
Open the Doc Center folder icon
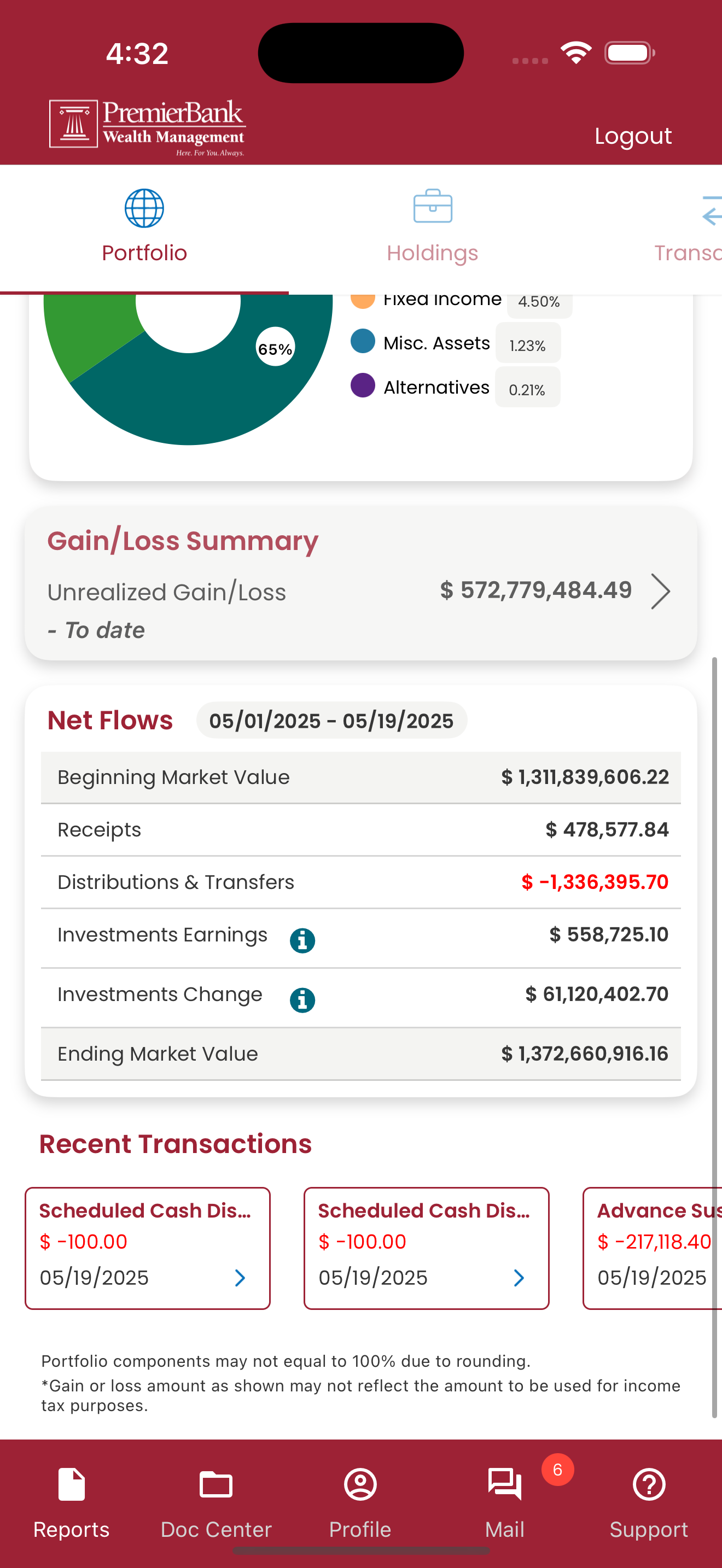(x=216, y=1484)
